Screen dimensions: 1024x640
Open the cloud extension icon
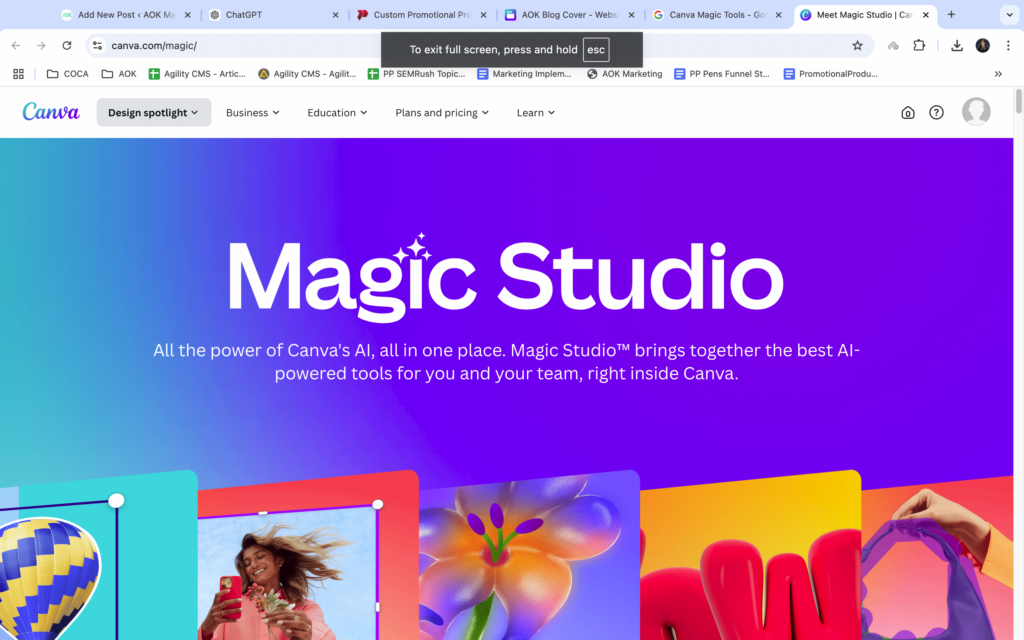tap(893, 45)
